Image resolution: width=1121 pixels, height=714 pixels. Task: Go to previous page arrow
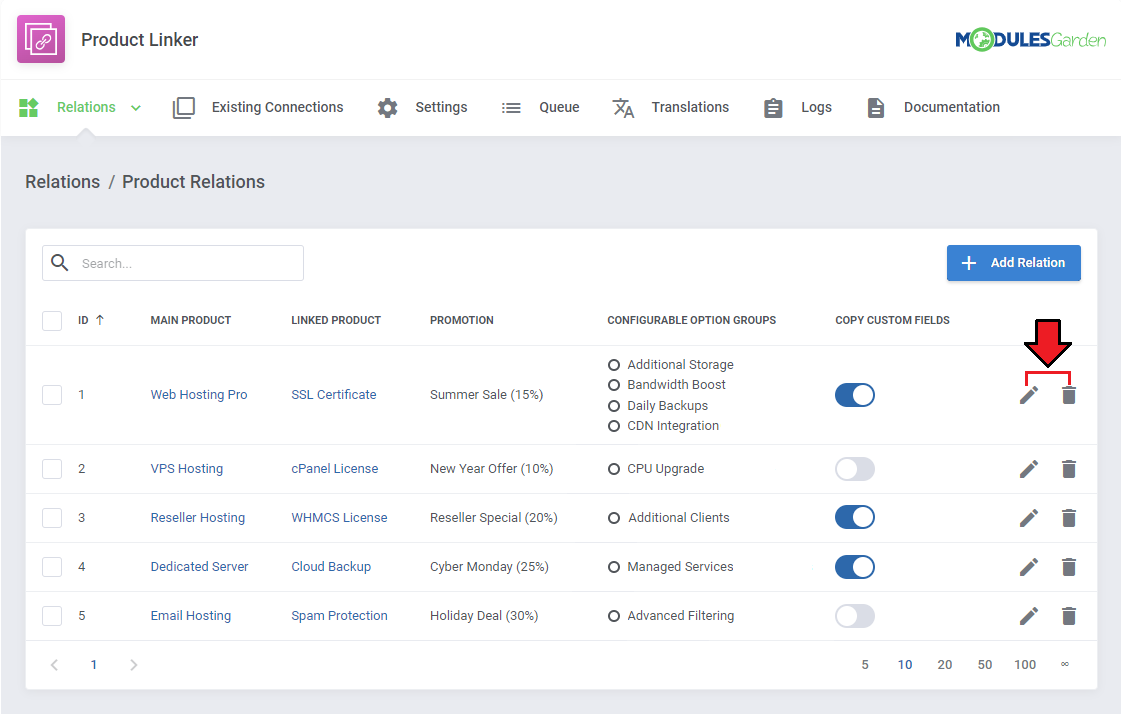54,665
